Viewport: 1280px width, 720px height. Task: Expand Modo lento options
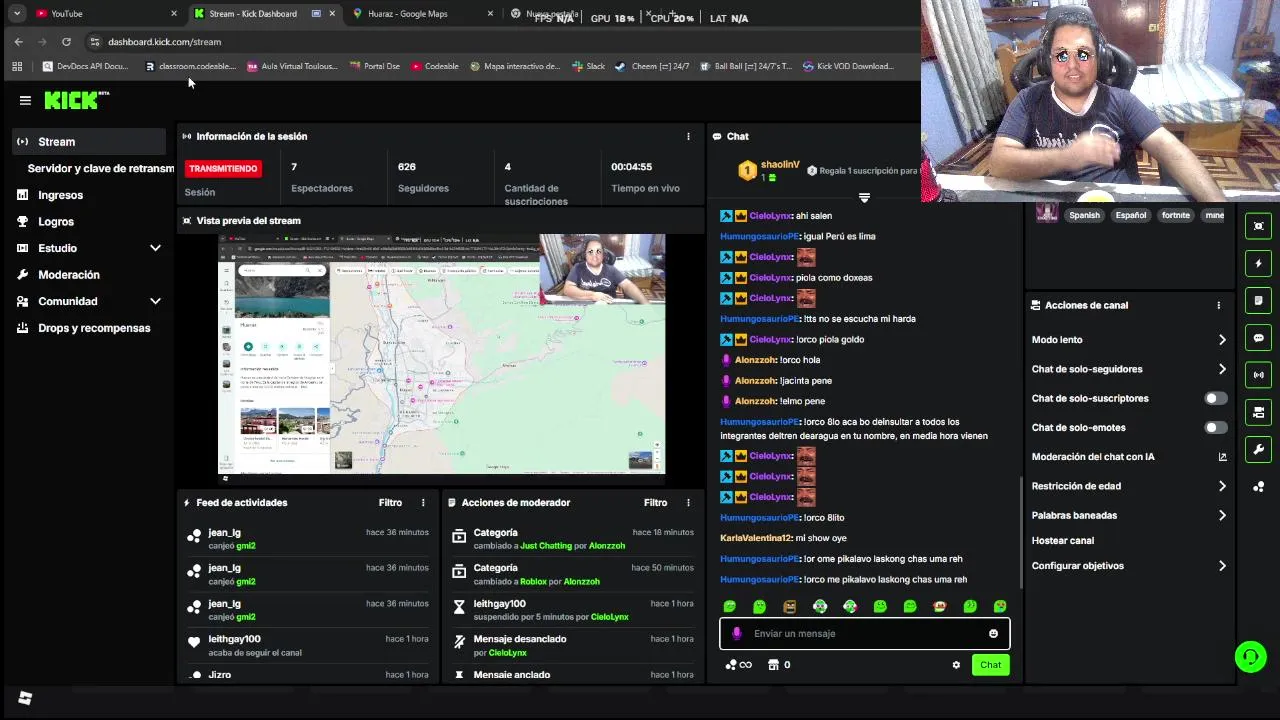tap(1222, 340)
